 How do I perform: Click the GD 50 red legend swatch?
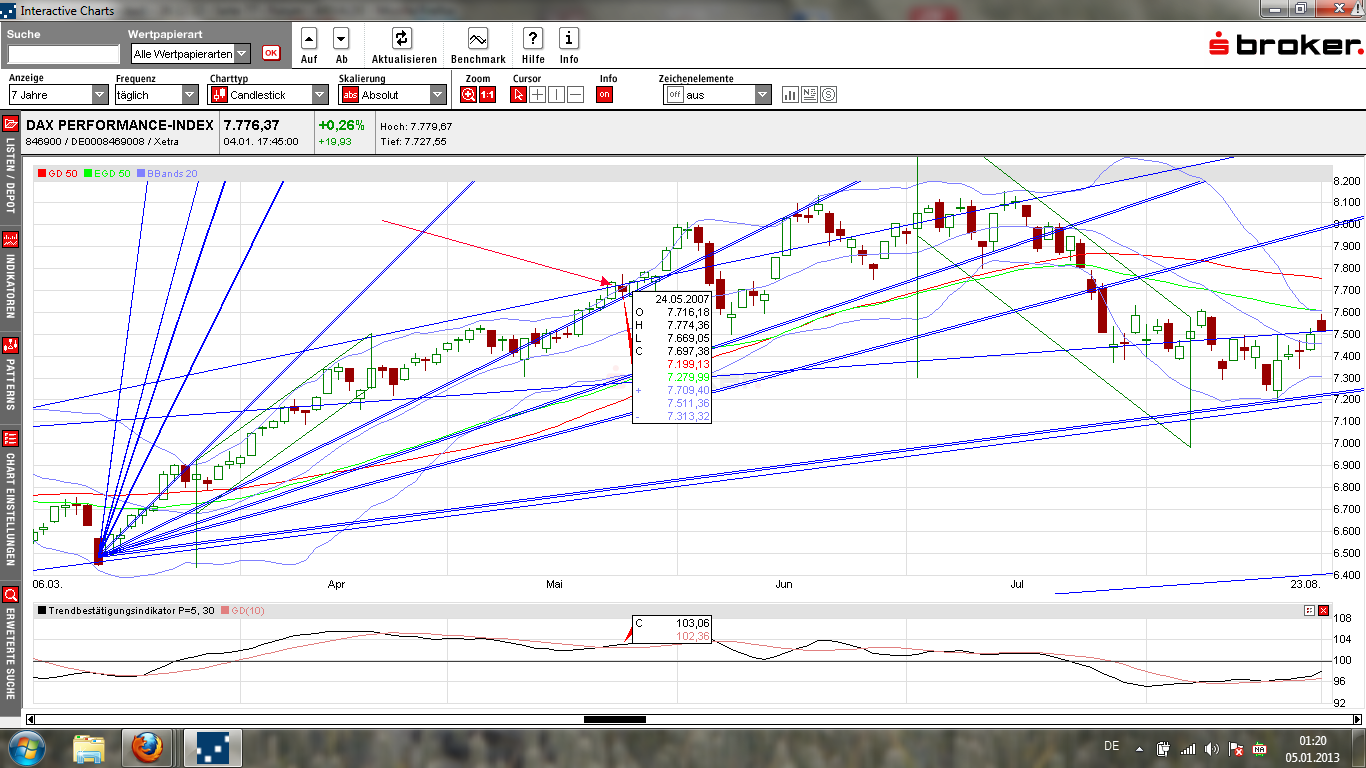(x=41, y=174)
